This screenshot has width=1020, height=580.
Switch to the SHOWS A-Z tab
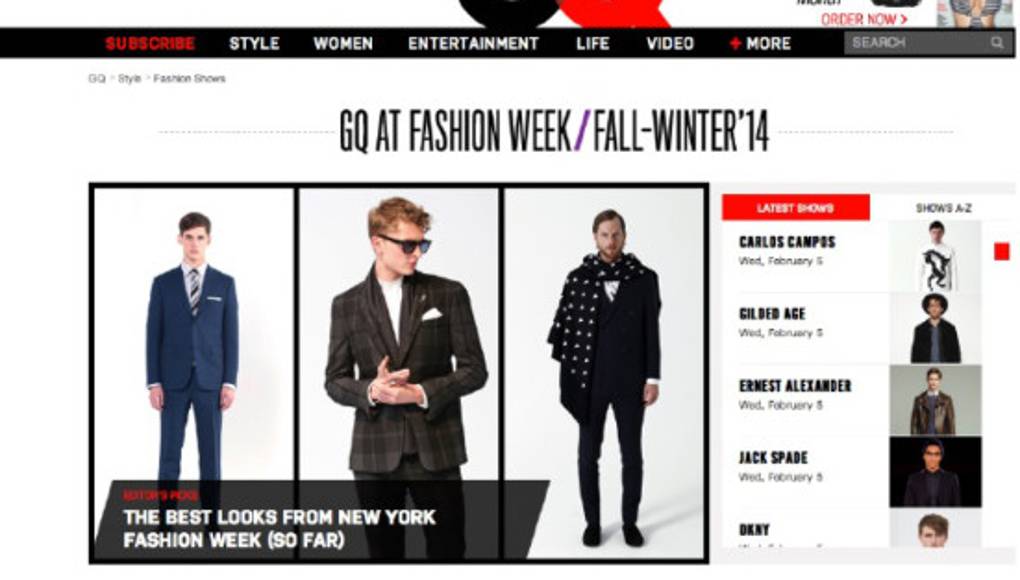[x=943, y=208]
